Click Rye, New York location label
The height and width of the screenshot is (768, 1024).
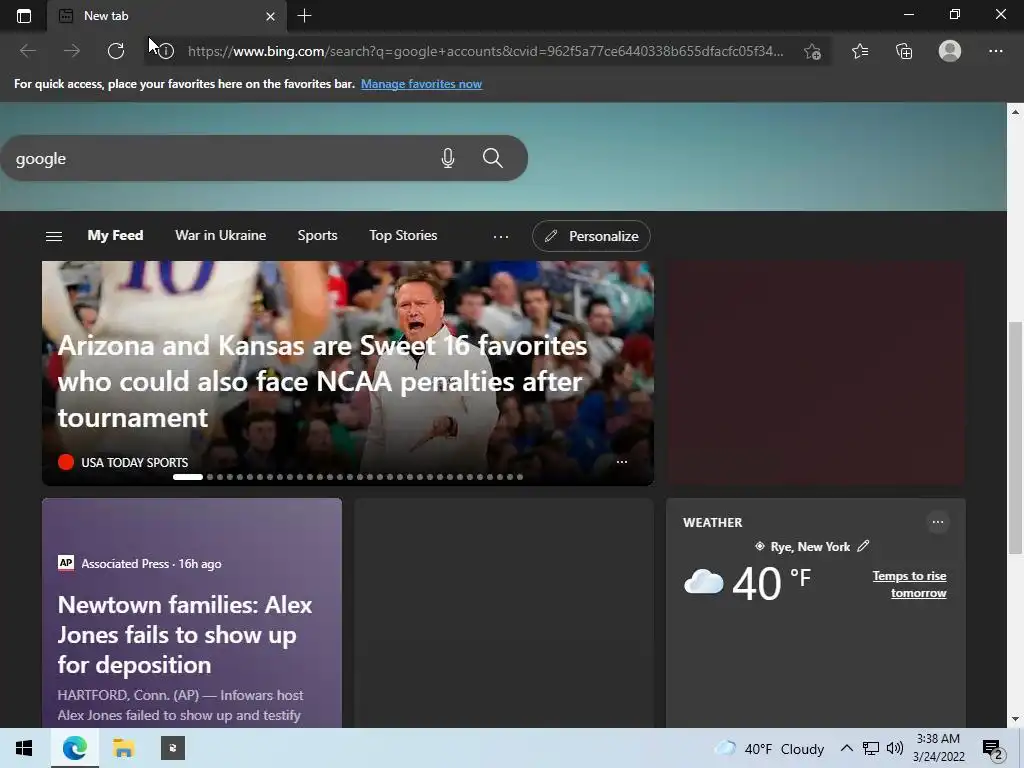tap(810, 547)
